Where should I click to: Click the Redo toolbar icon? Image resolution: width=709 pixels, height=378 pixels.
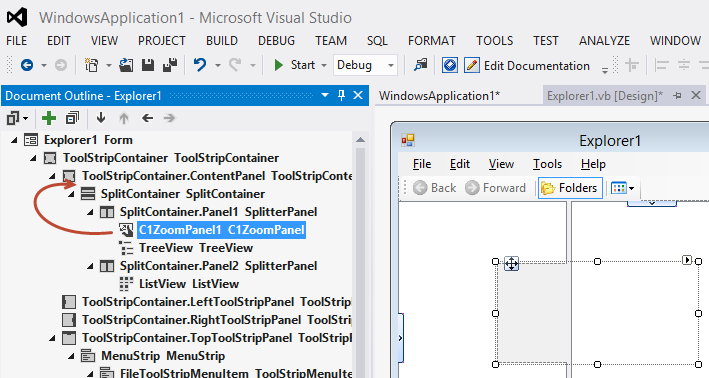[235, 65]
